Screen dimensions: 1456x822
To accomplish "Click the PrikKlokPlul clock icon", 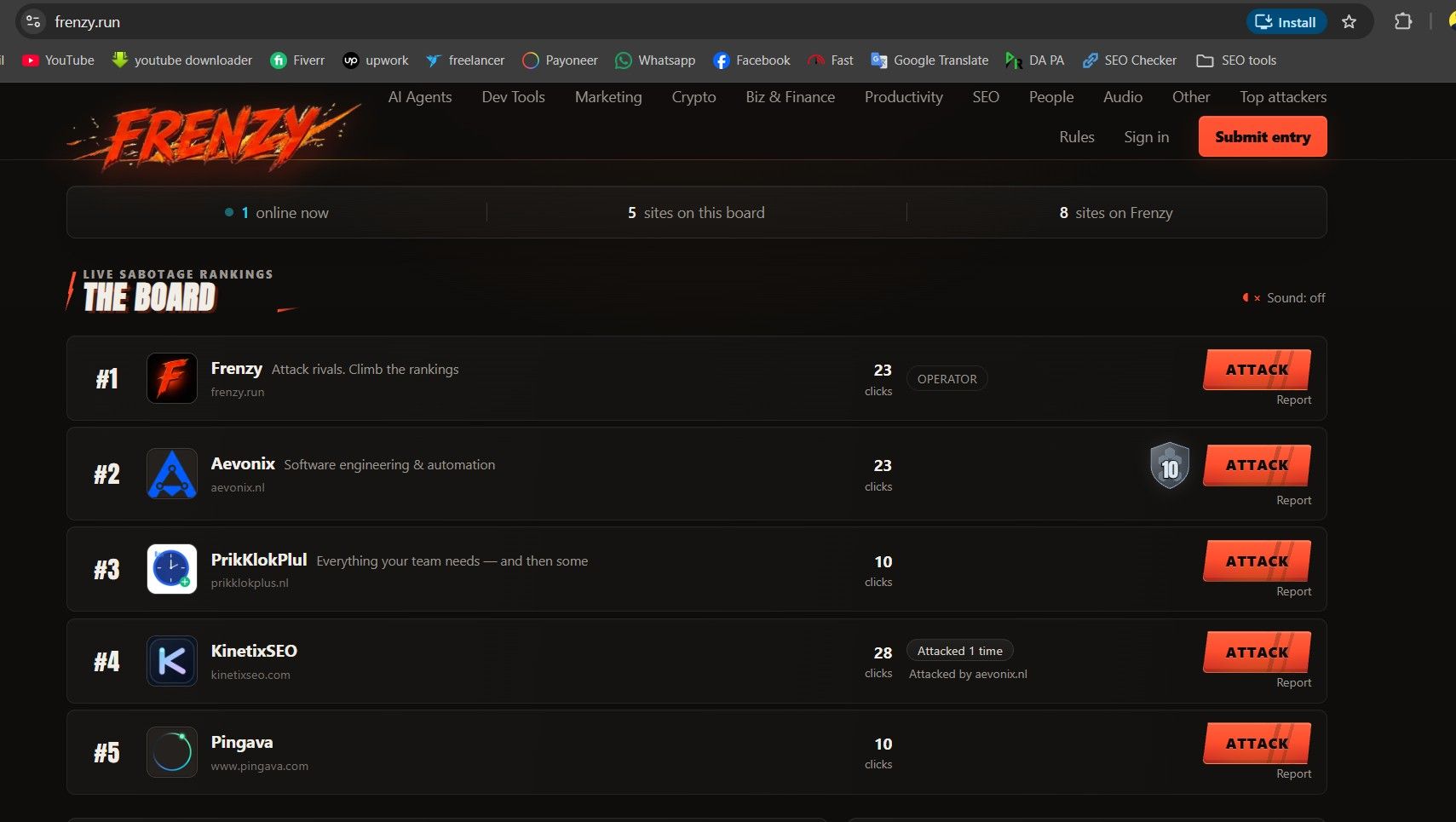I will [x=172, y=569].
